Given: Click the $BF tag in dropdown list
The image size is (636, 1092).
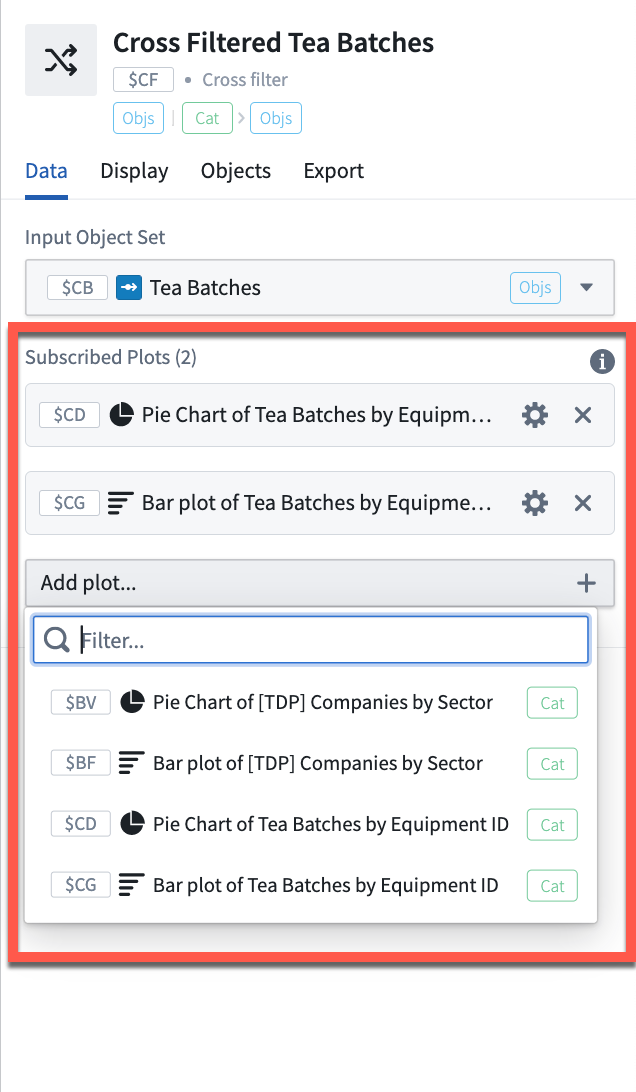Looking at the screenshot, I should tap(81, 763).
